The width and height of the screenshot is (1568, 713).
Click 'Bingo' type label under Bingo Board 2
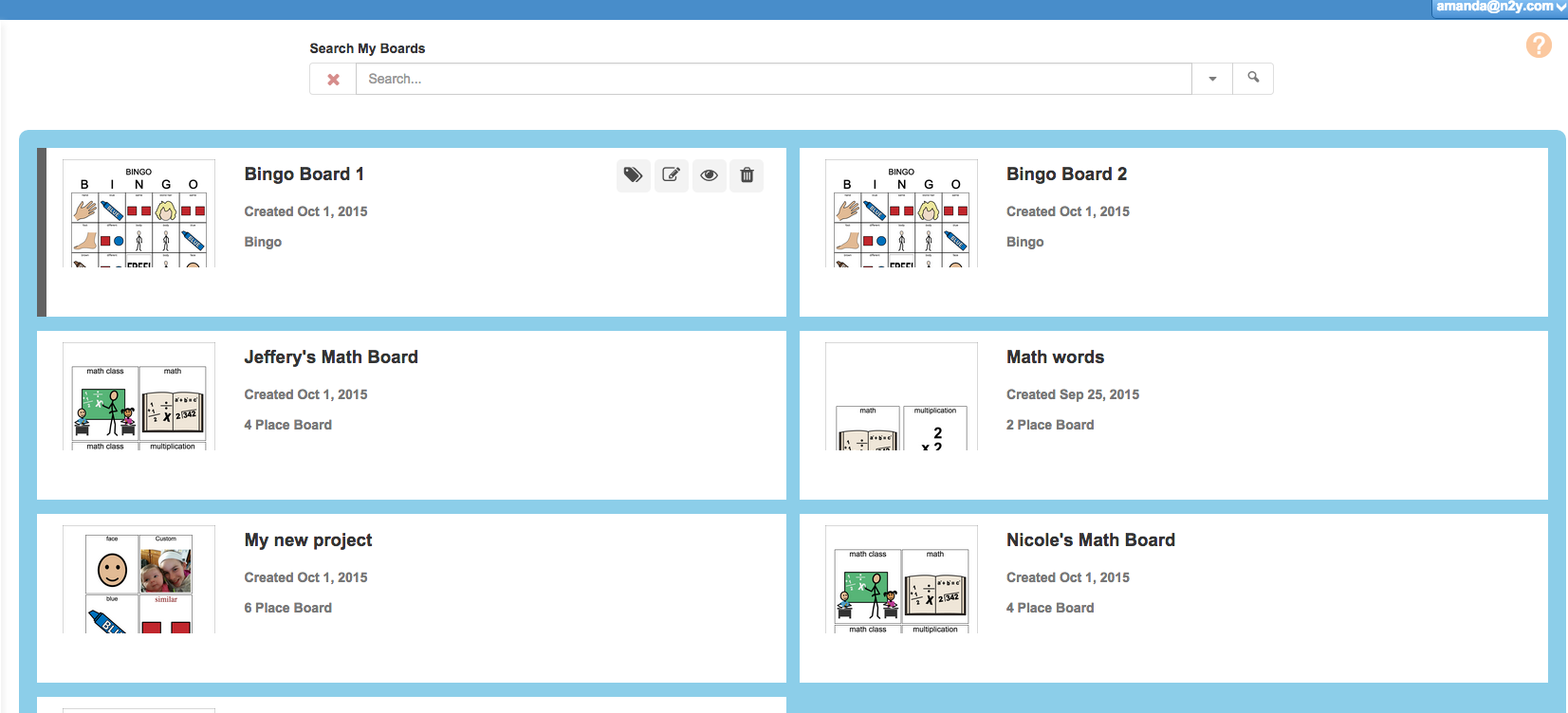pos(1025,242)
